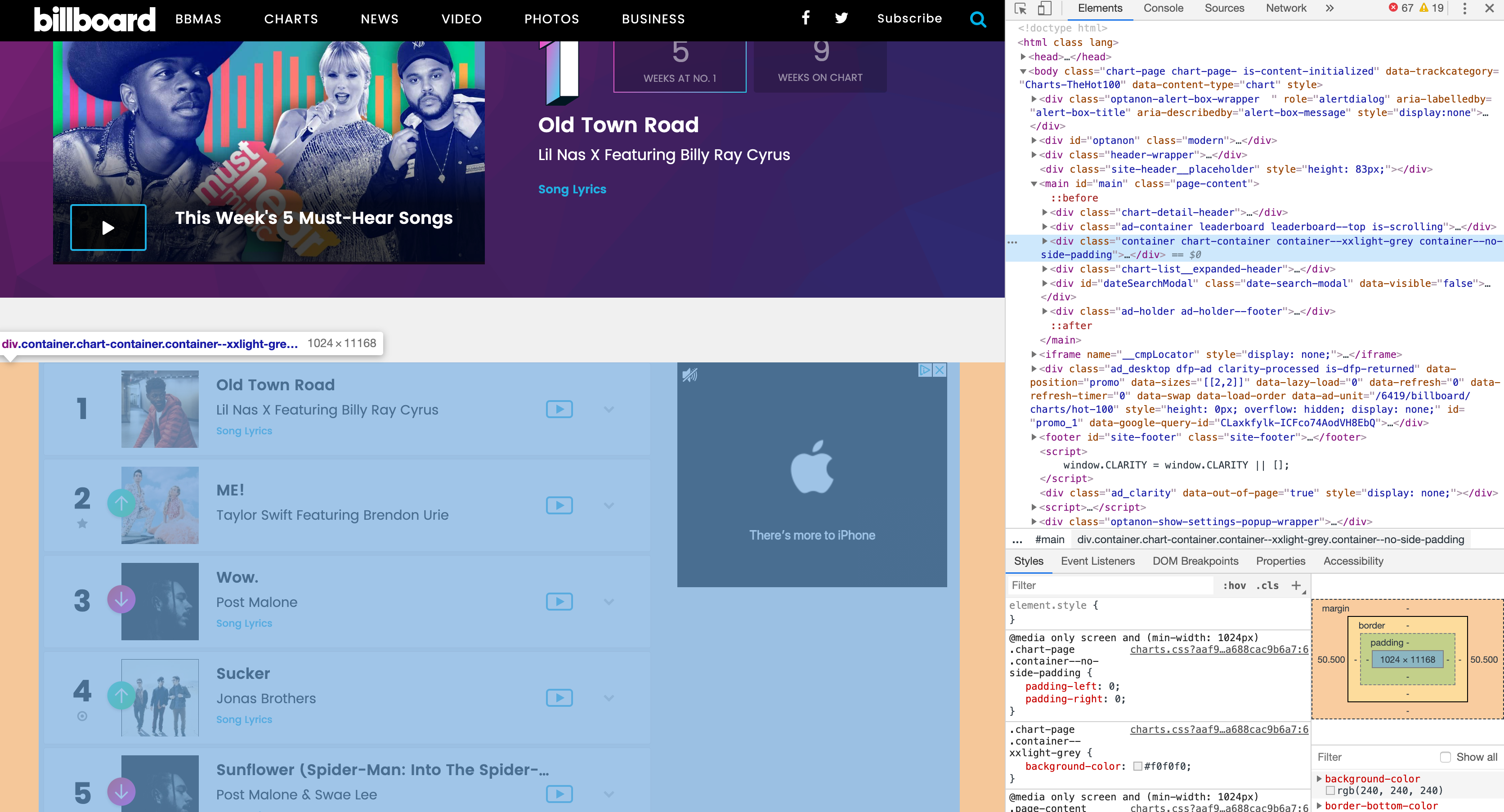Switch to Sources tab
Image resolution: width=1504 pixels, height=812 pixels.
pyautogui.click(x=1224, y=8)
